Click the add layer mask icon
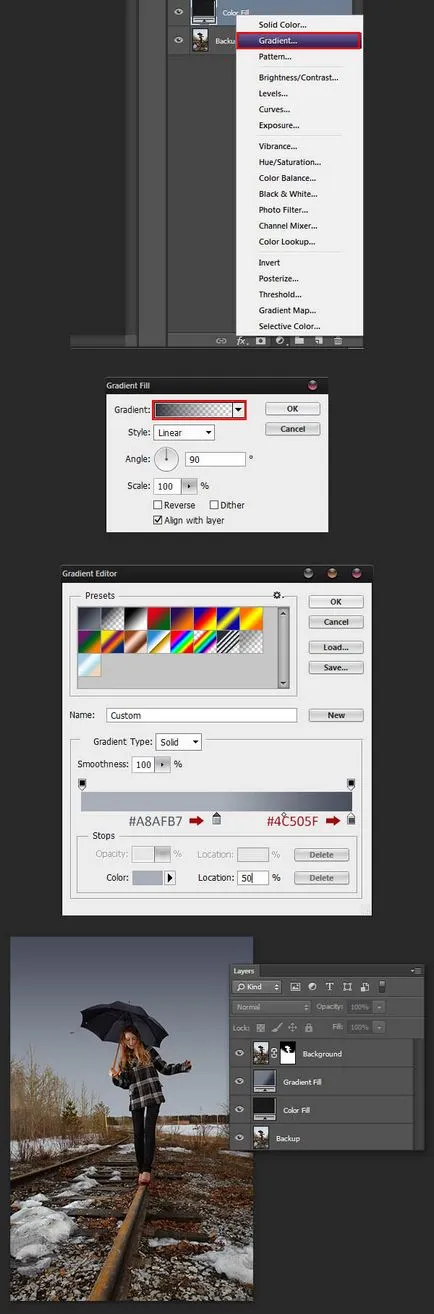The height and width of the screenshot is (1314, 434). pos(260,340)
